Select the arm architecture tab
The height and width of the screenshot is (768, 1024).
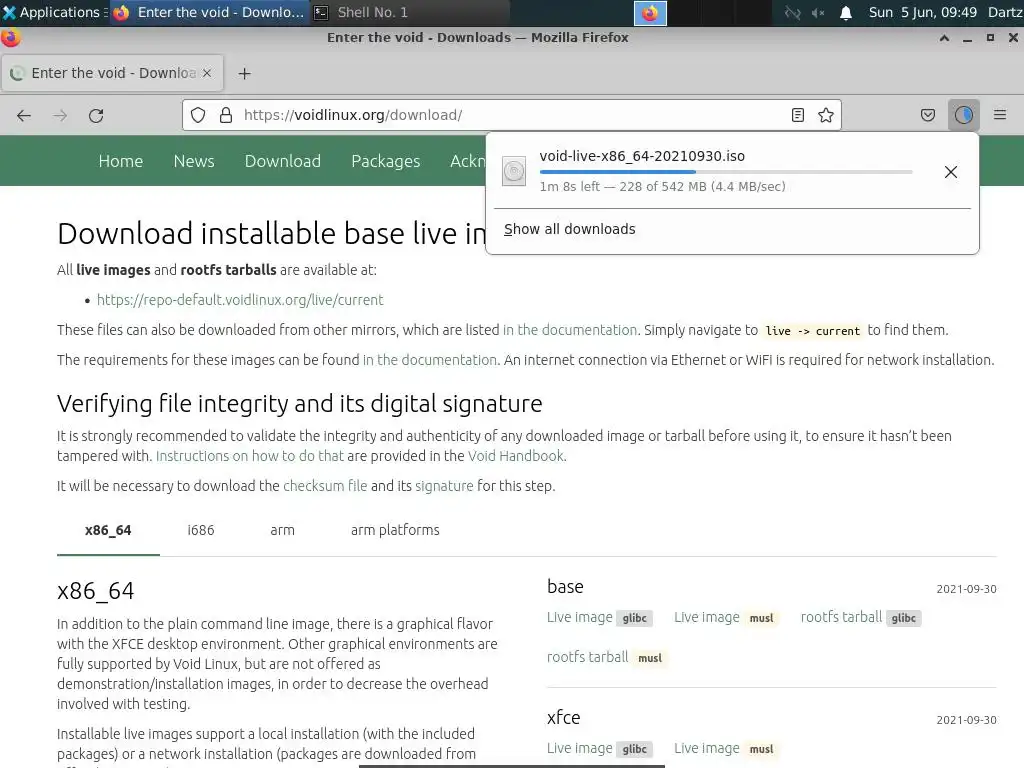click(x=282, y=530)
